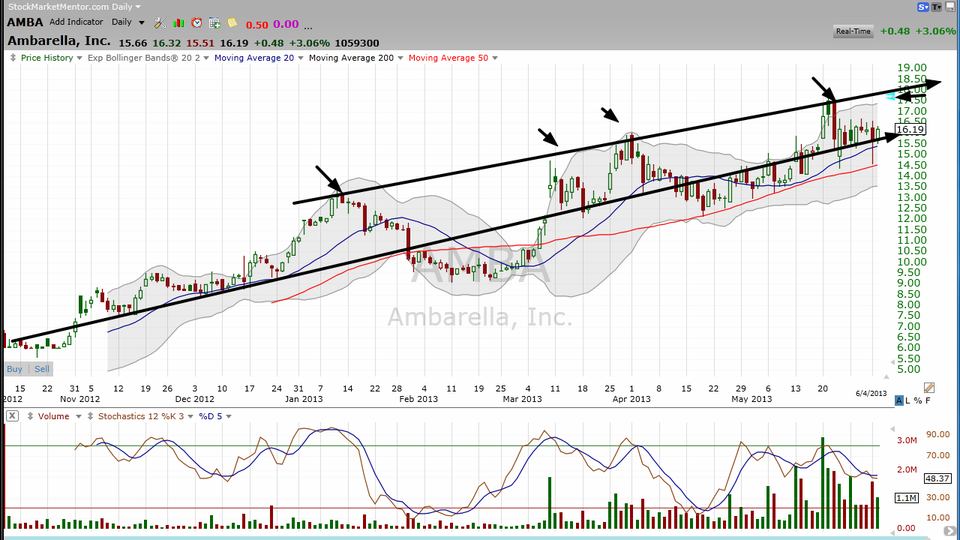Click the 15.51 low price value
Image resolution: width=960 pixels, height=540 pixels.
tap(200, 43)
